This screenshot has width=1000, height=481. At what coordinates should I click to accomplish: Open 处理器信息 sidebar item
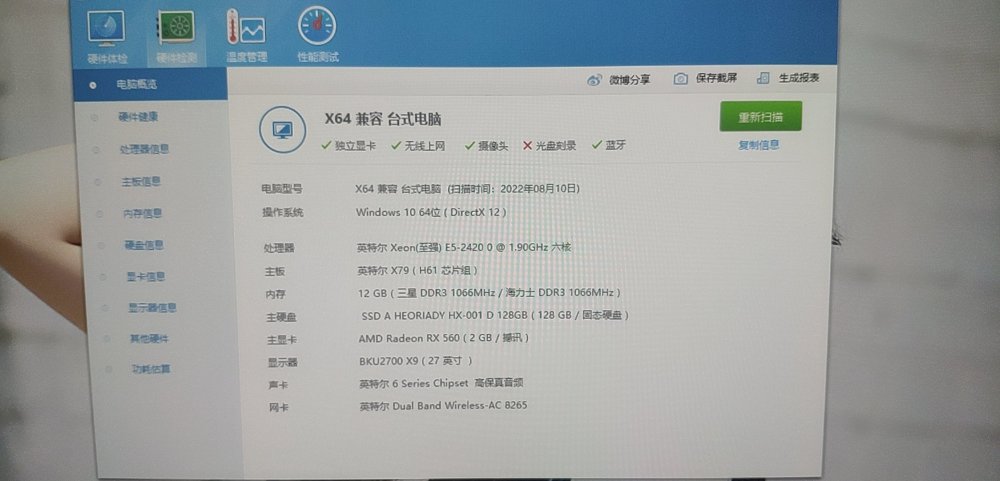(144, 149)
